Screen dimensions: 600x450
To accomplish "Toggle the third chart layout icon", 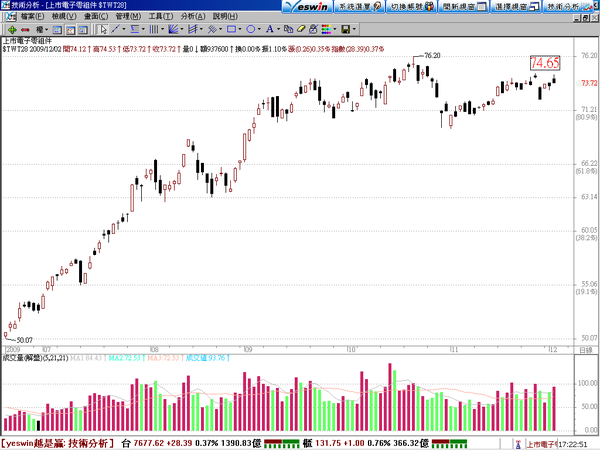I will 83,29.
